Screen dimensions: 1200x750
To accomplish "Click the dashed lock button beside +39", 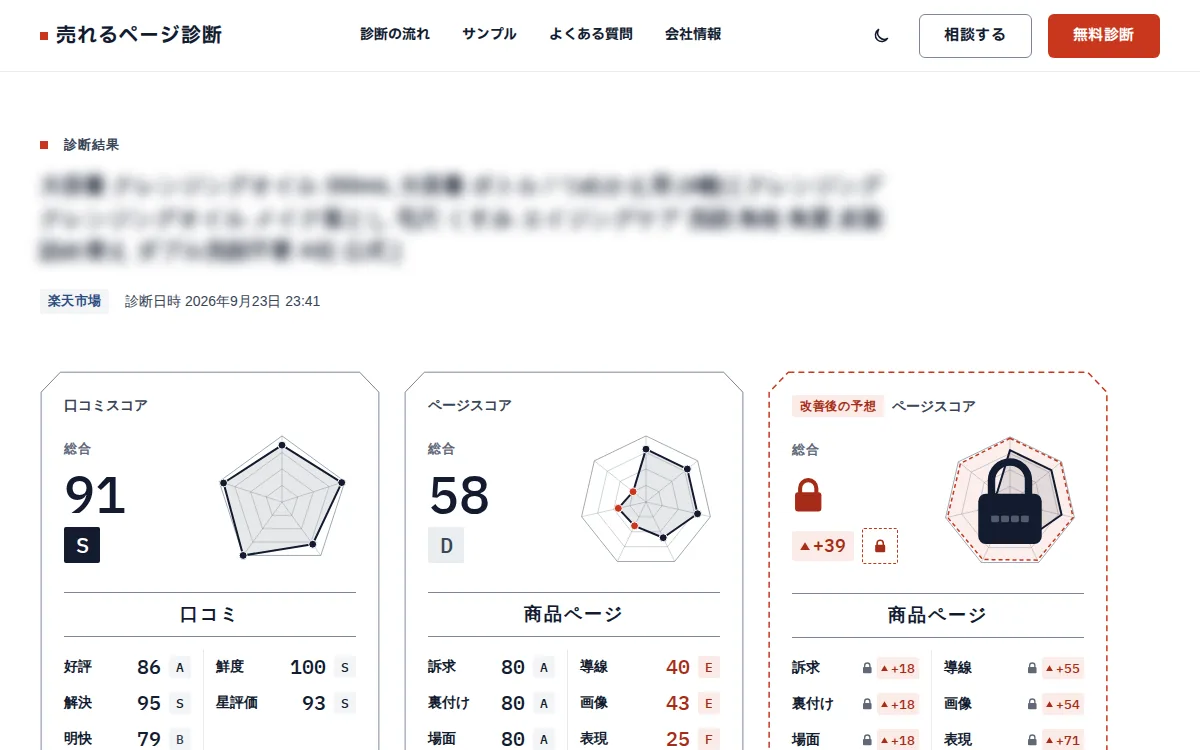I will coord(880,546).
